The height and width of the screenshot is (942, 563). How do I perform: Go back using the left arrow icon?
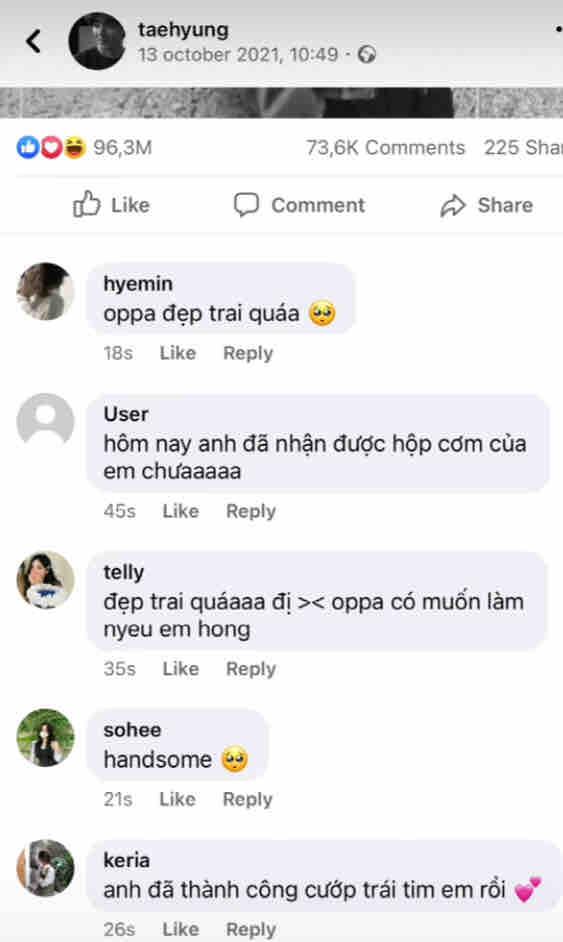click(34, 41)
